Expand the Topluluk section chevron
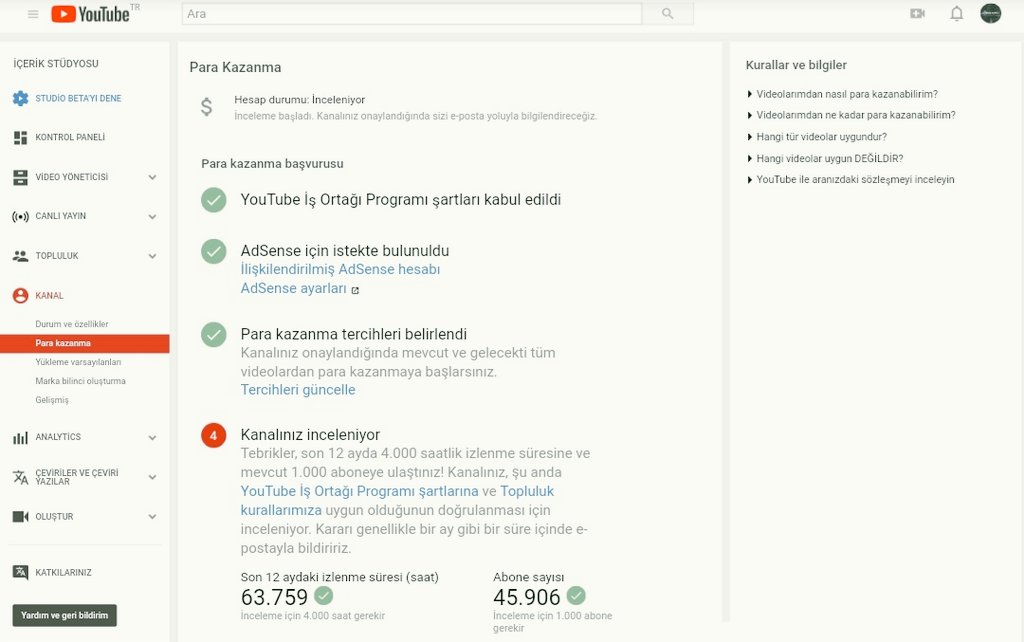The image size is (1024, 642). click(152, 256)
